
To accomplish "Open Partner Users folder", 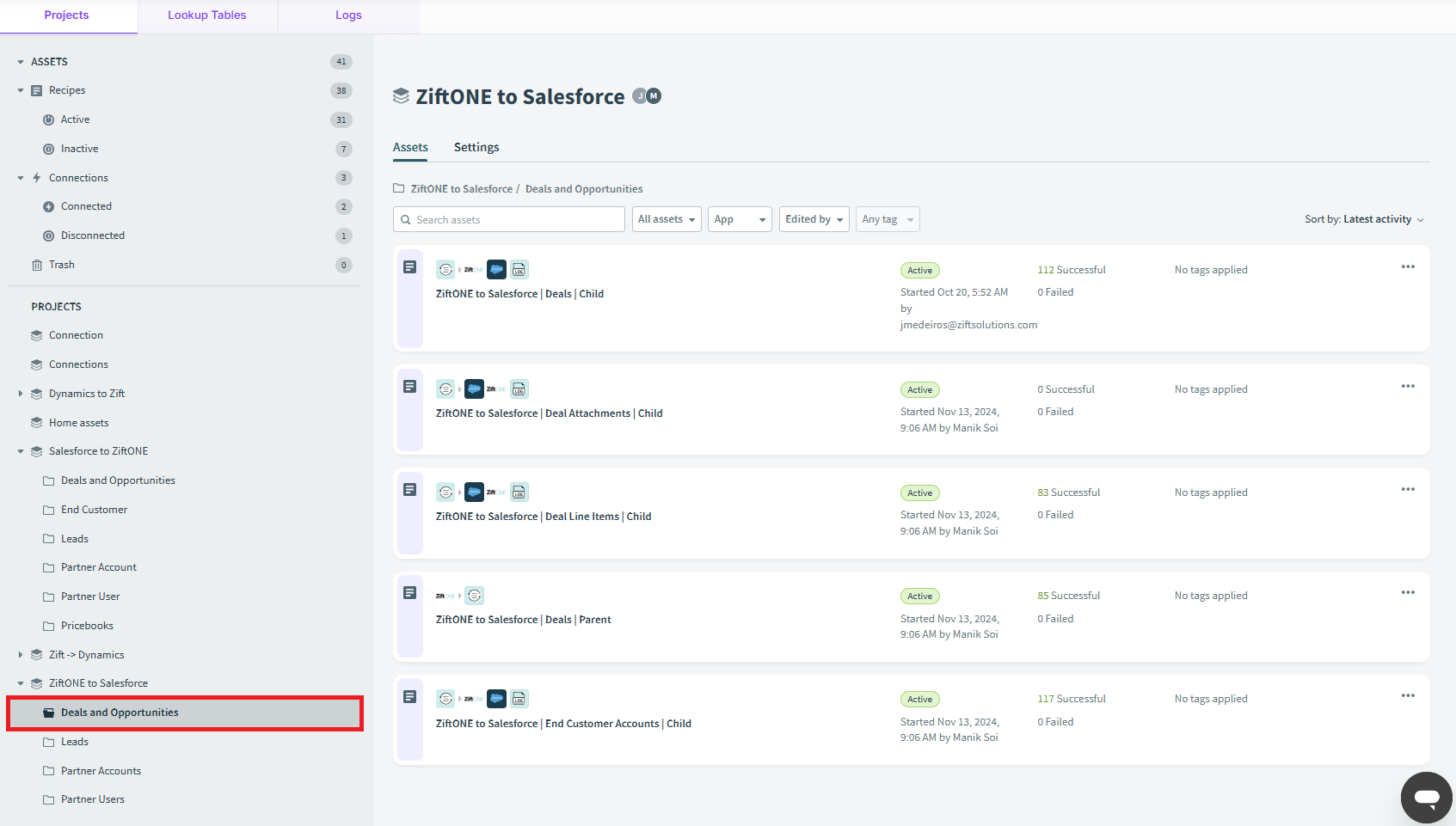I will pyautogui.click(x=92, y=799).
